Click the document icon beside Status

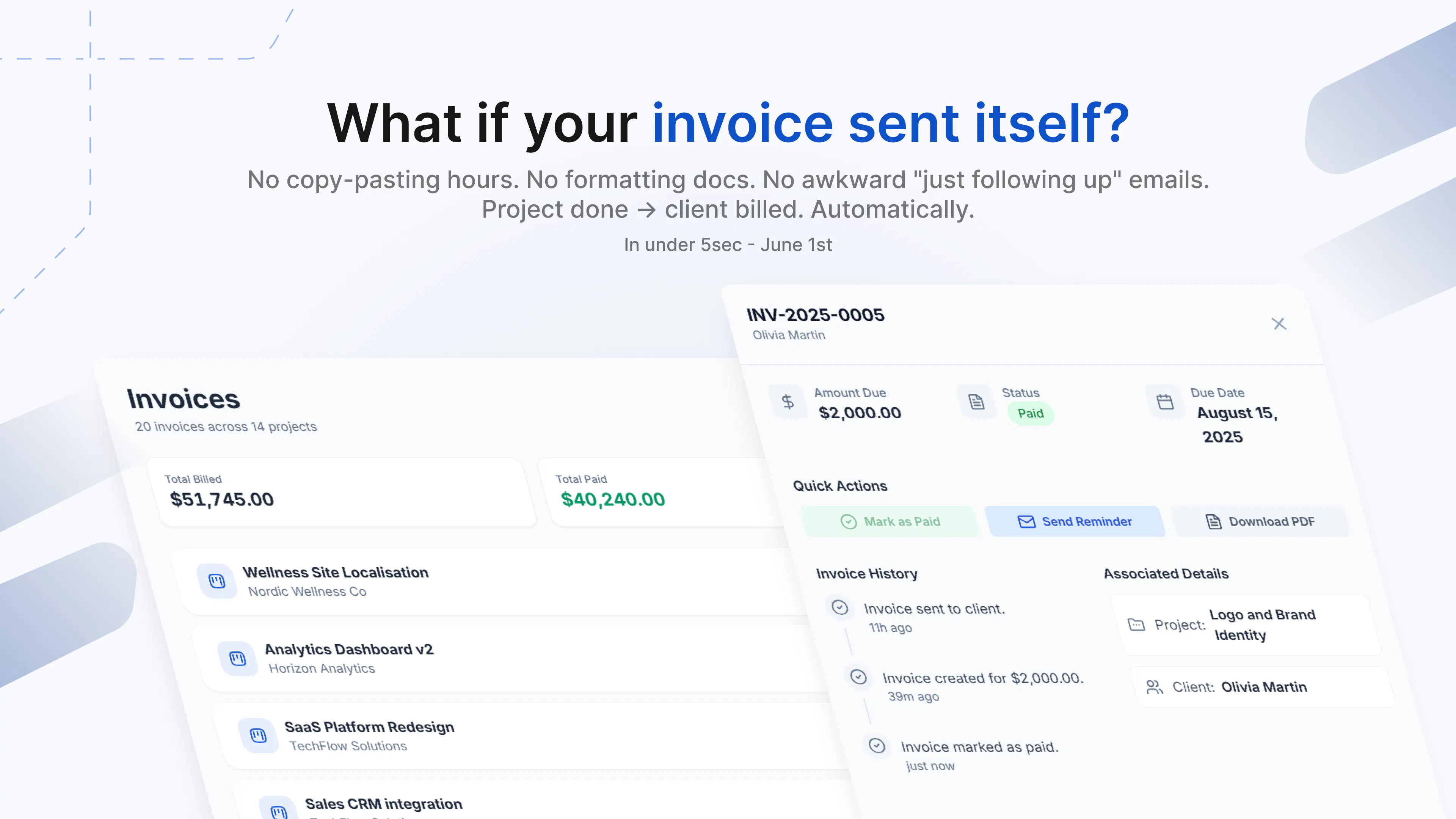pos(976,401)
